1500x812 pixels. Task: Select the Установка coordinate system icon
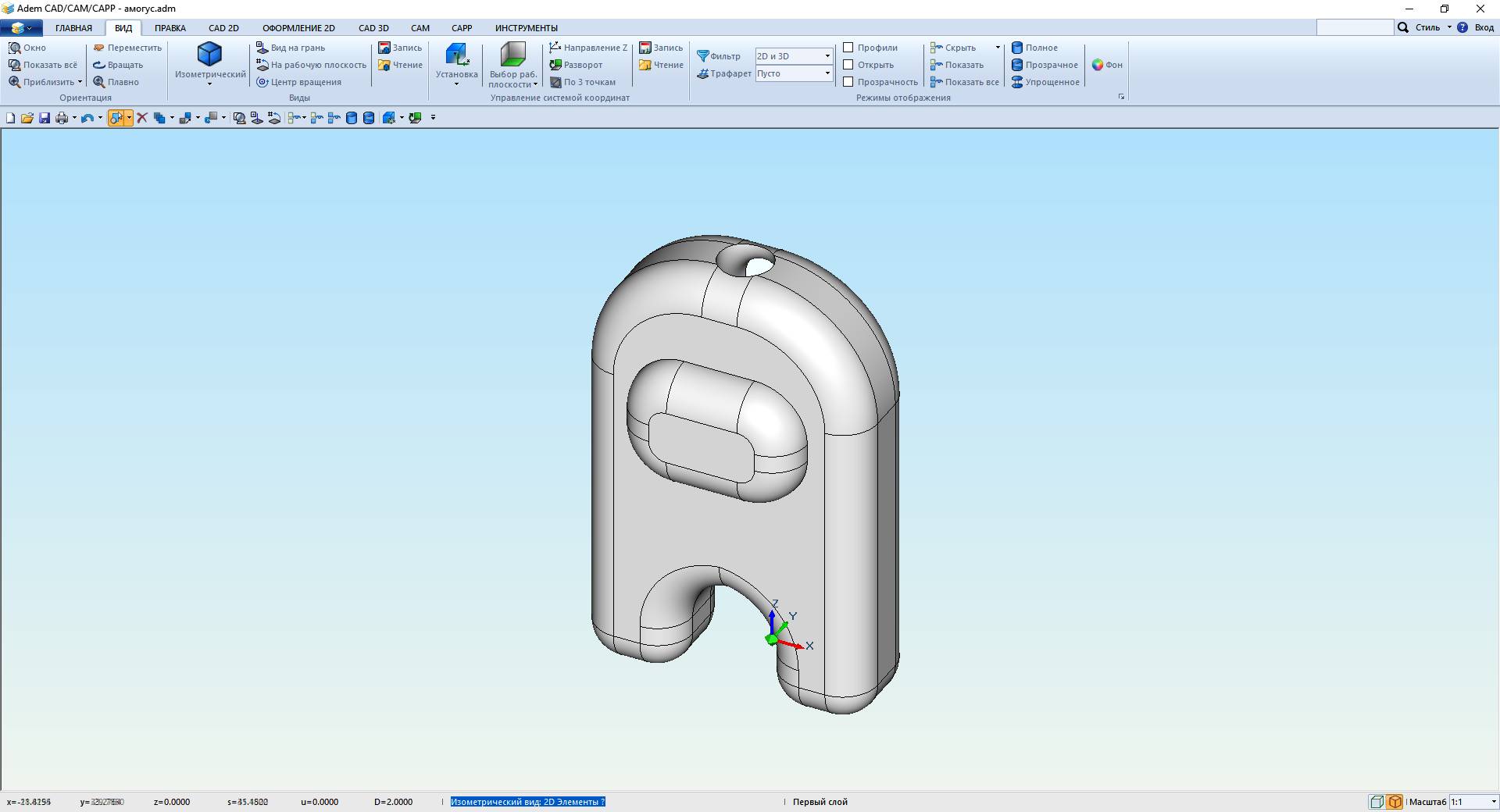click(456, 54)
